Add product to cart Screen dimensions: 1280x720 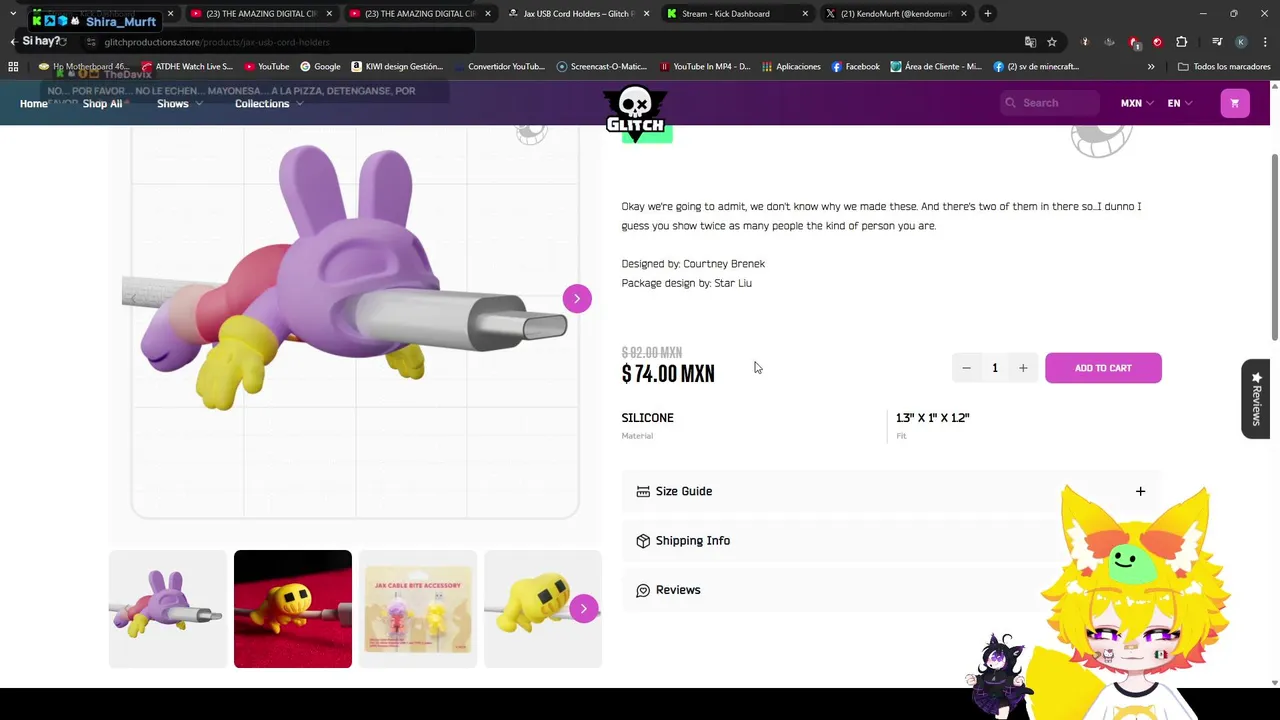click(x=1103, y=368)
